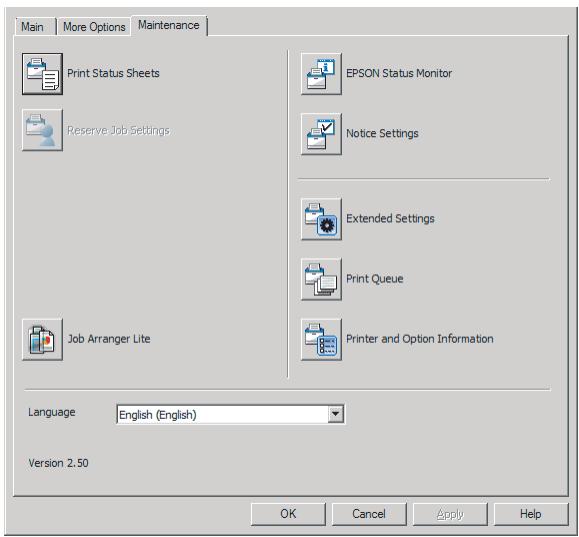Click the Version 2.50 text

(58, 463)
